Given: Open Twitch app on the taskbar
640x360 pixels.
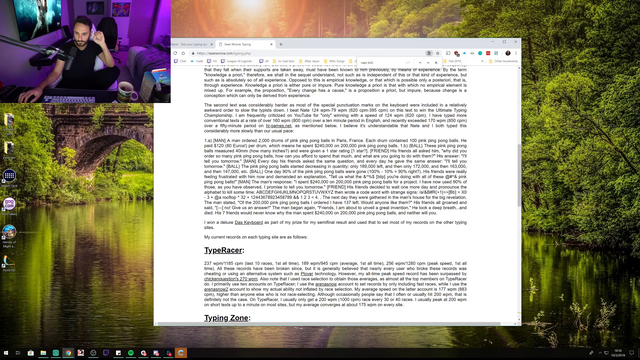Looking at the screenshot, I should point(106,353).
